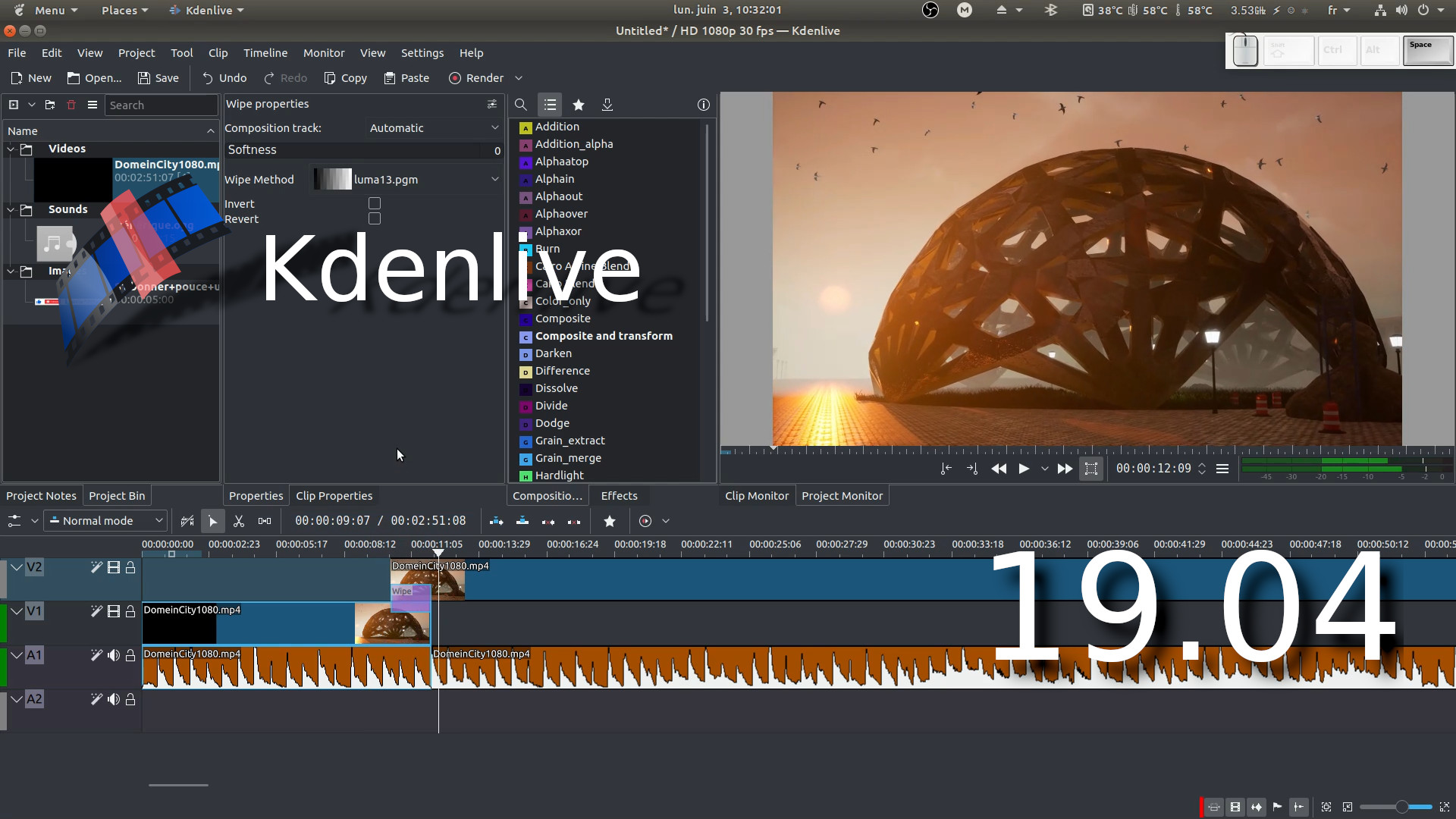Viewport: 1456px width, 819px height.
Task: Open the Normal mode edit dropdown
Action: coord(105,521)
